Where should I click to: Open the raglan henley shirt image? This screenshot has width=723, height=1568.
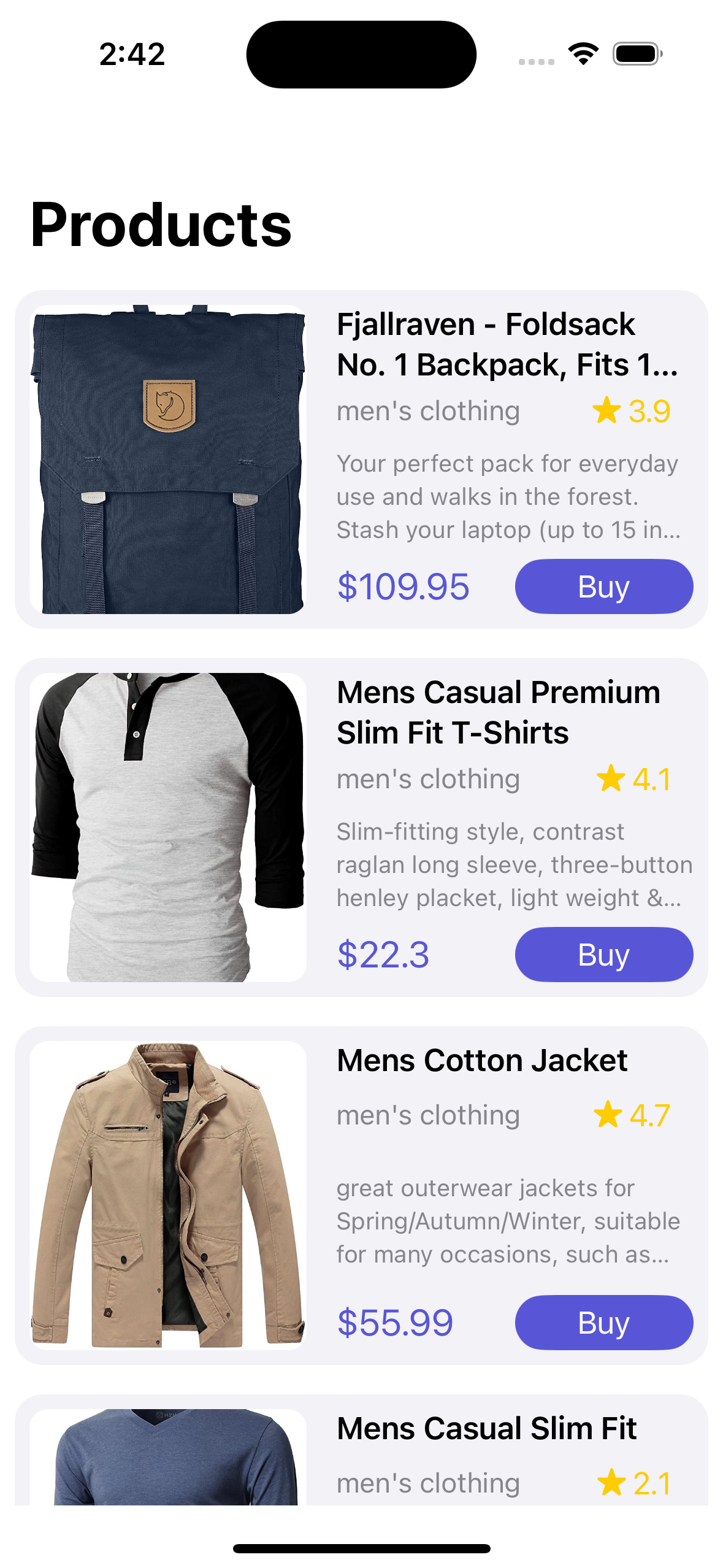pyautogui.click(x=168, y=828)
